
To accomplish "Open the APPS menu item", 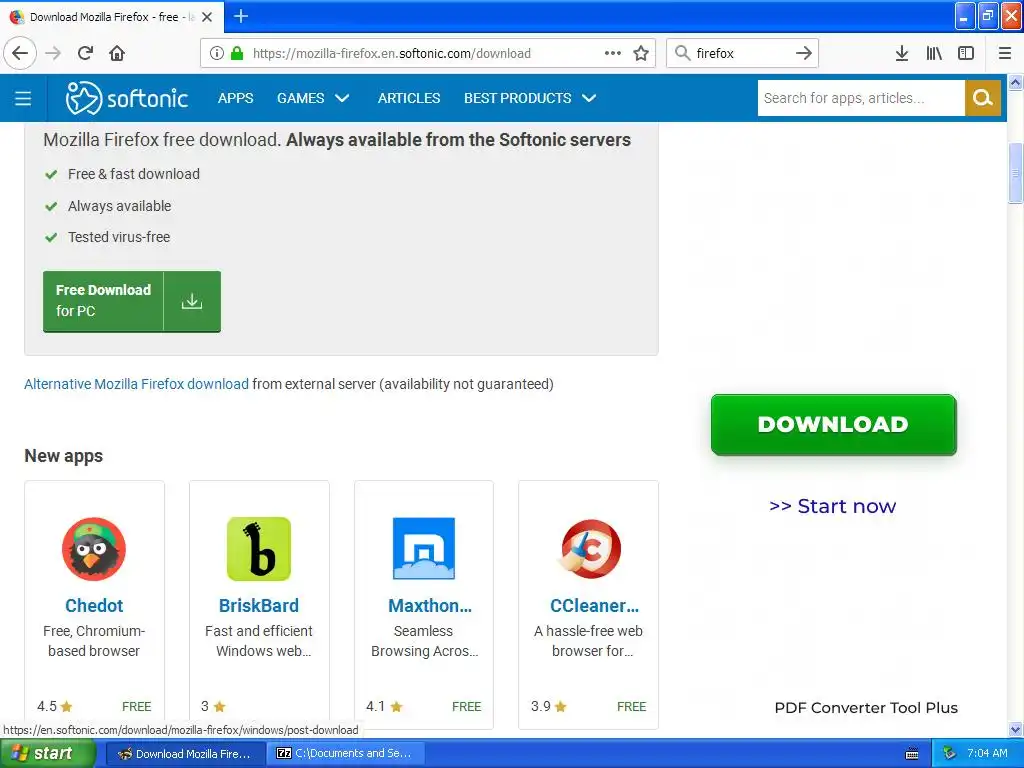I will pos(235,98).
